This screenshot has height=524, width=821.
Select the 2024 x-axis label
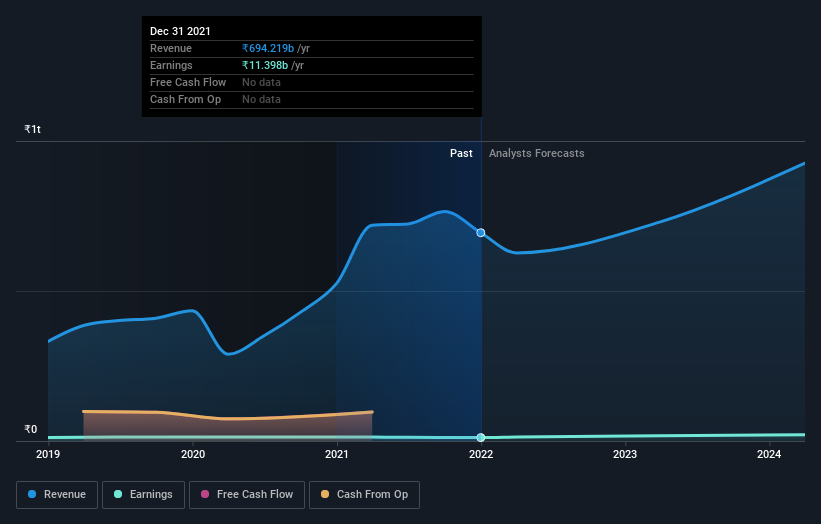point(769,455)
